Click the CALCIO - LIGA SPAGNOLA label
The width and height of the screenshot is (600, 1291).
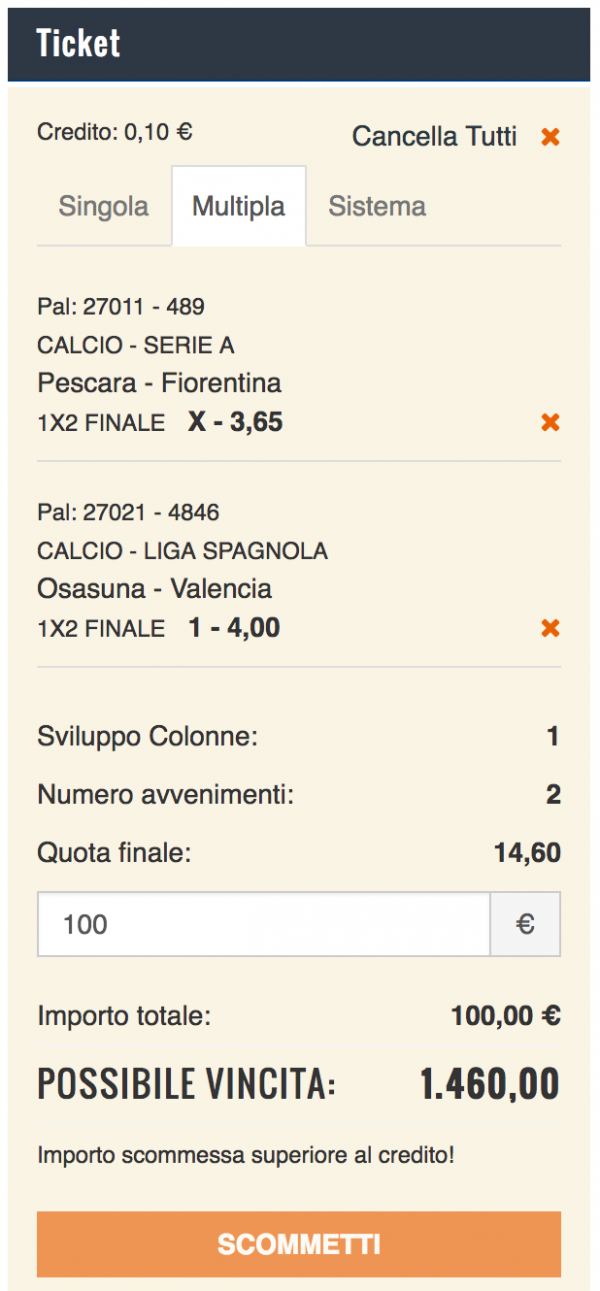[182, 551]
